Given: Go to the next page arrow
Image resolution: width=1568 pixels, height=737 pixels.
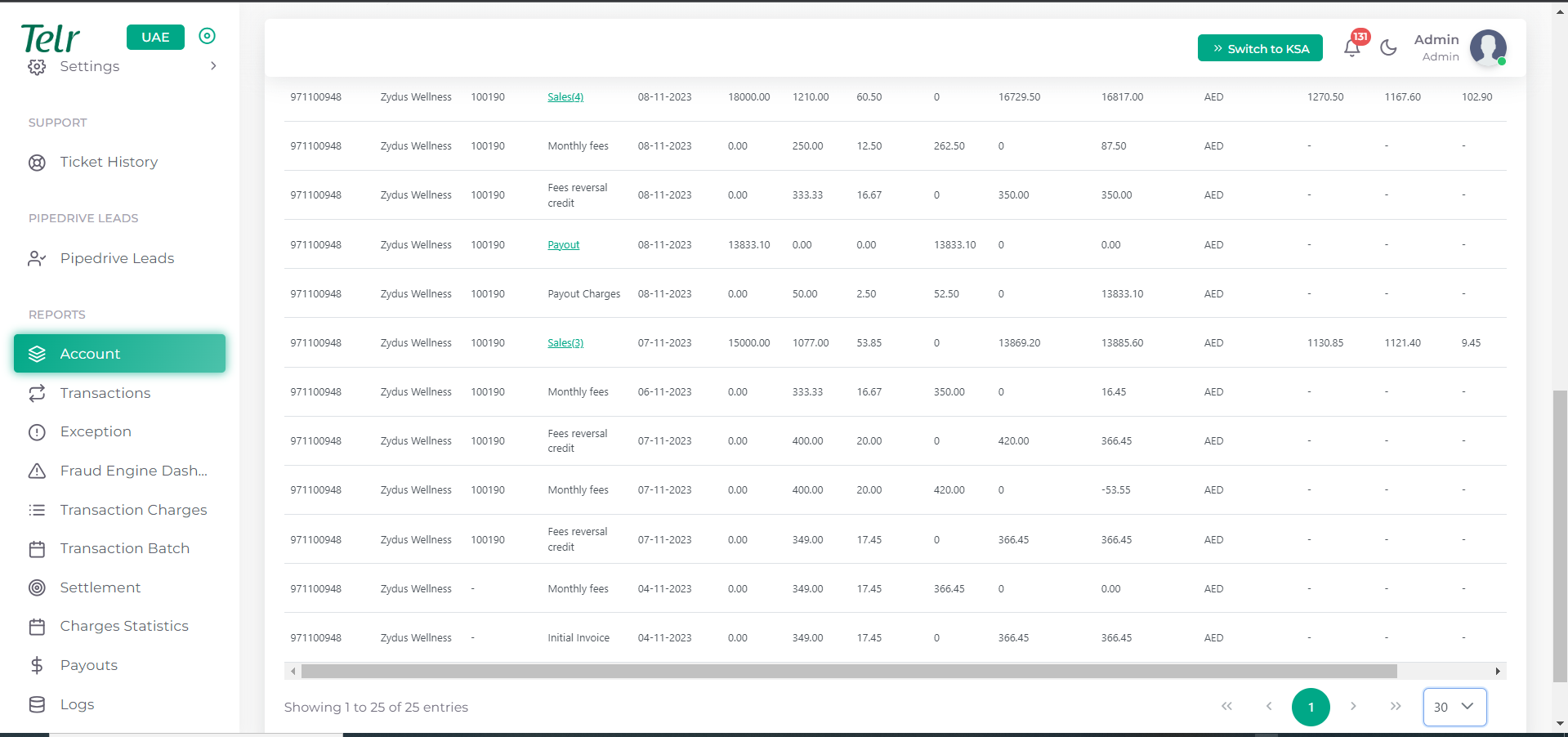Looking at the screenshot, I should tap(1353, 707).
